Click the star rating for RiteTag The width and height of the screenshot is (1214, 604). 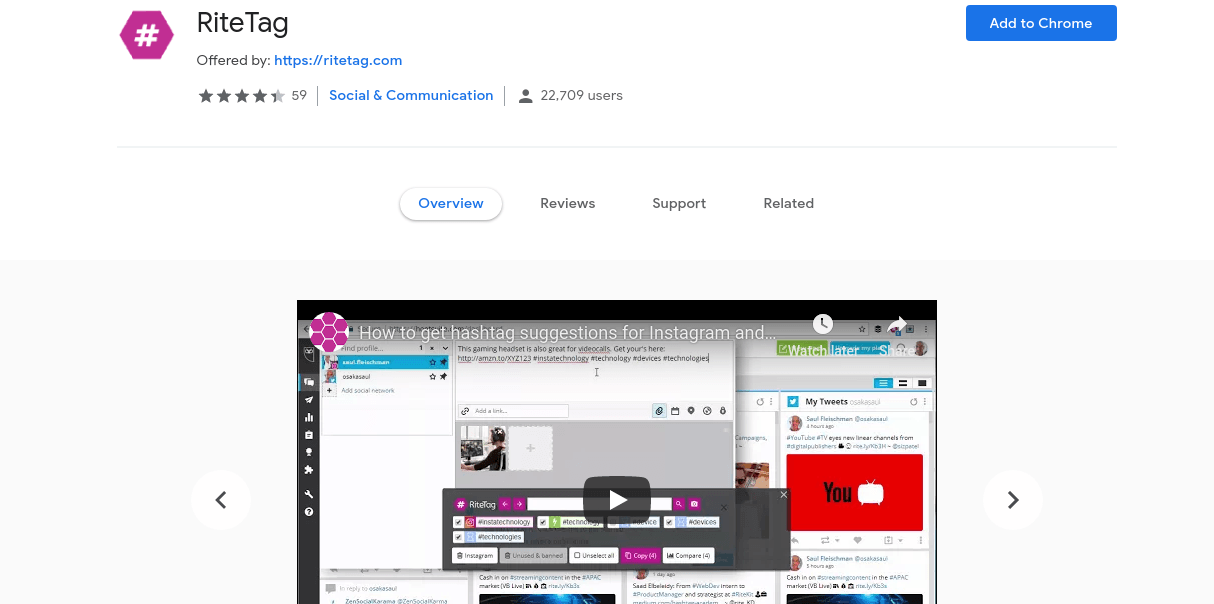pyautogui.click(x=241, y=96)
